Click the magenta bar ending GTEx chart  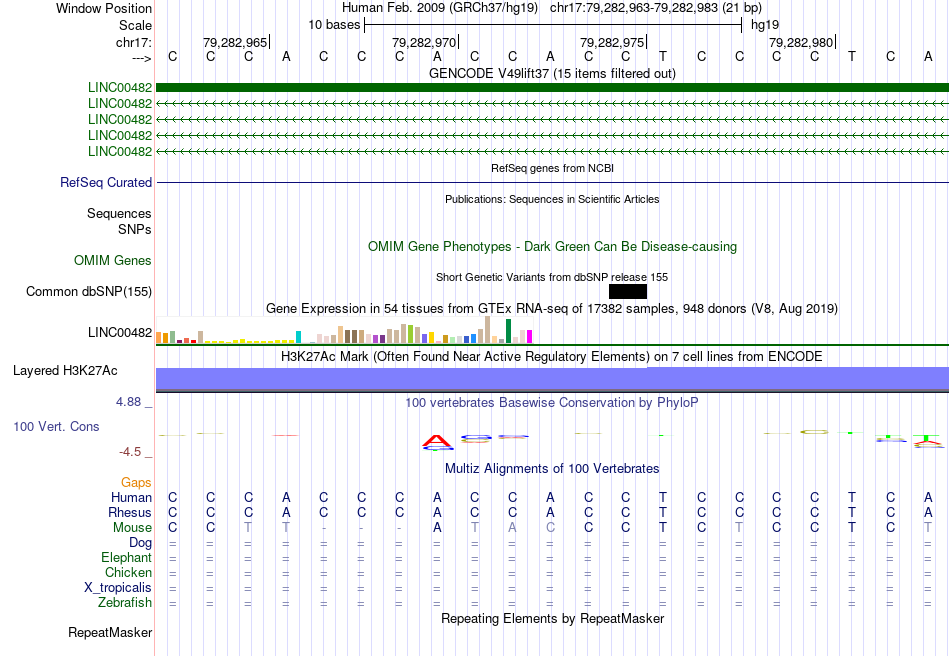530,336
